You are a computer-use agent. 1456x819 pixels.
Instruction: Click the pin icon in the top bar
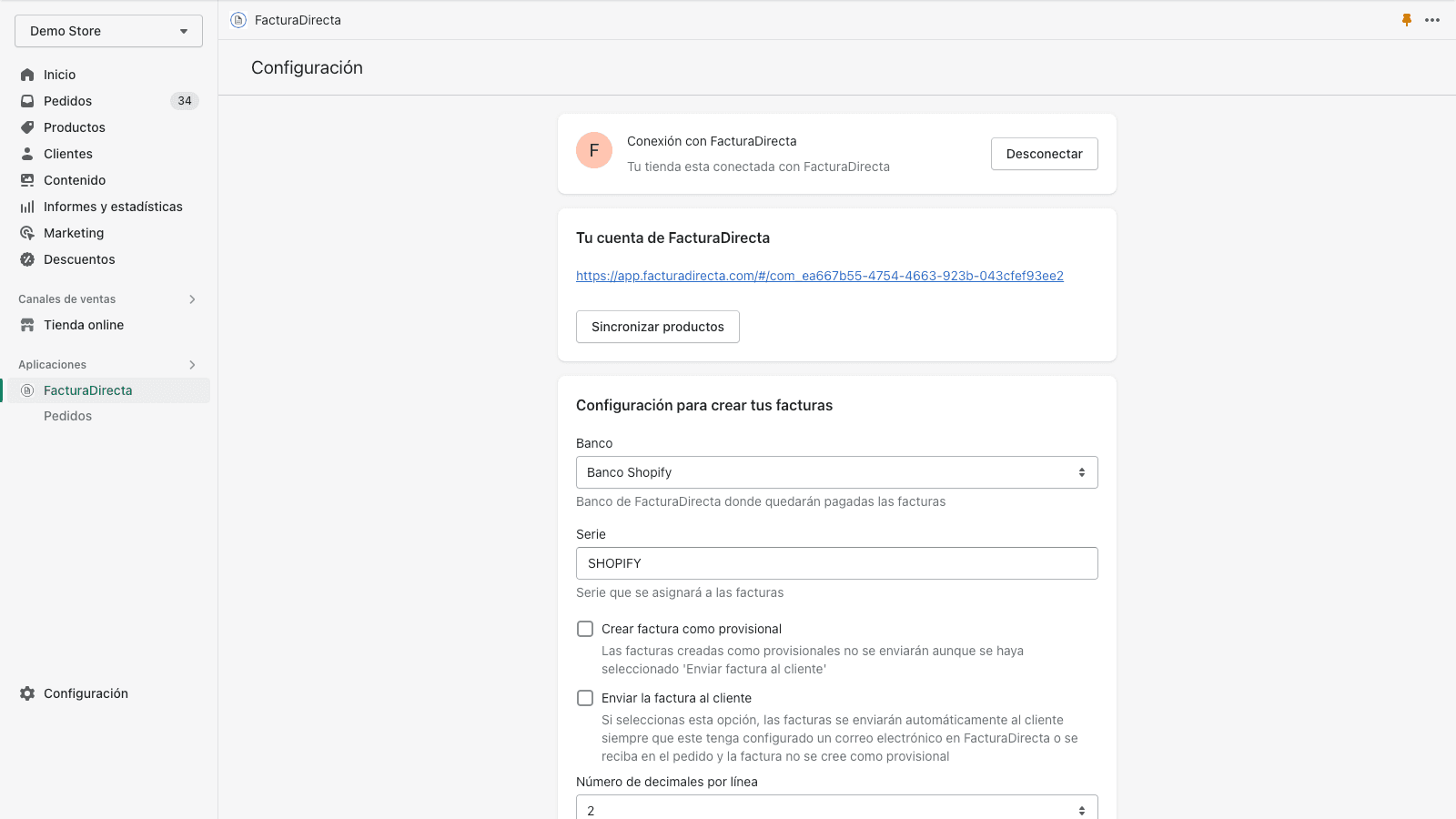[x=1407, y=19]
